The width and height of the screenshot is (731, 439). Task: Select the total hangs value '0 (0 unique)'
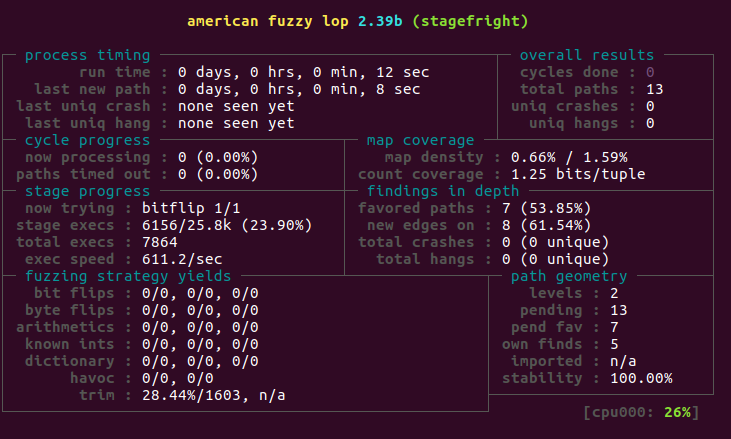coord(556,259)
